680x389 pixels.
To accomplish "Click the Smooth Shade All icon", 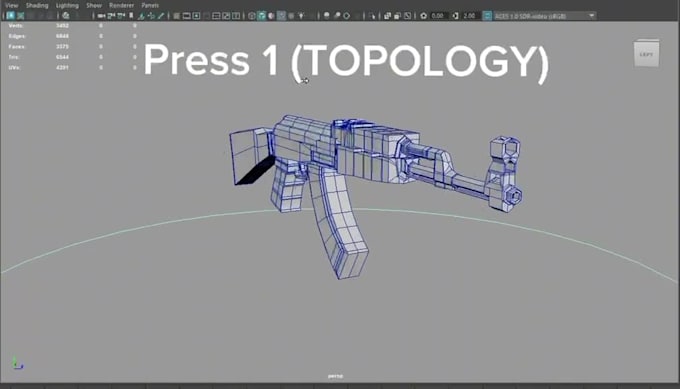I will click(x=262, y=16).
